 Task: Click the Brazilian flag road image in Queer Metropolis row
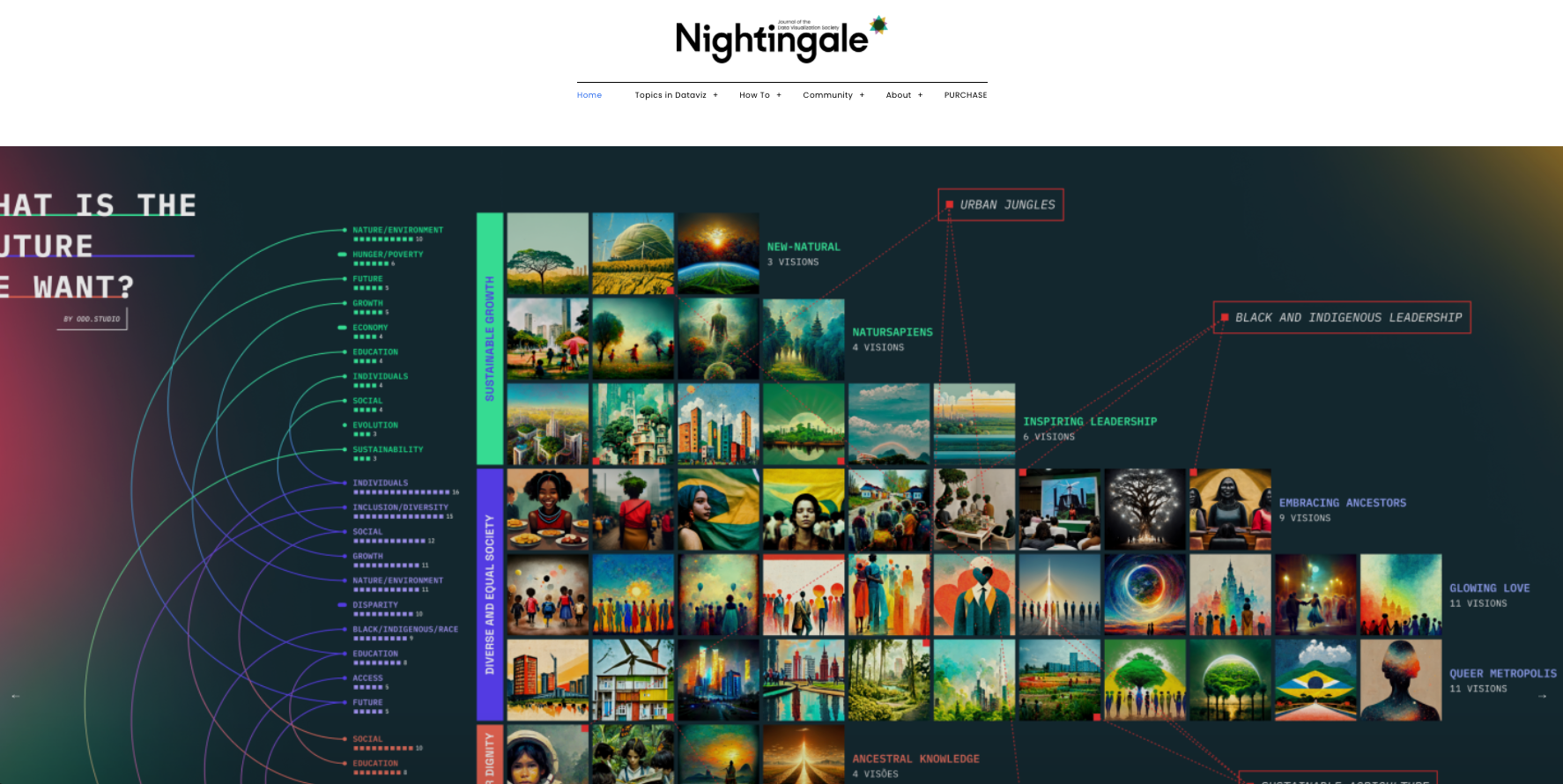(x=1315, y=680)
